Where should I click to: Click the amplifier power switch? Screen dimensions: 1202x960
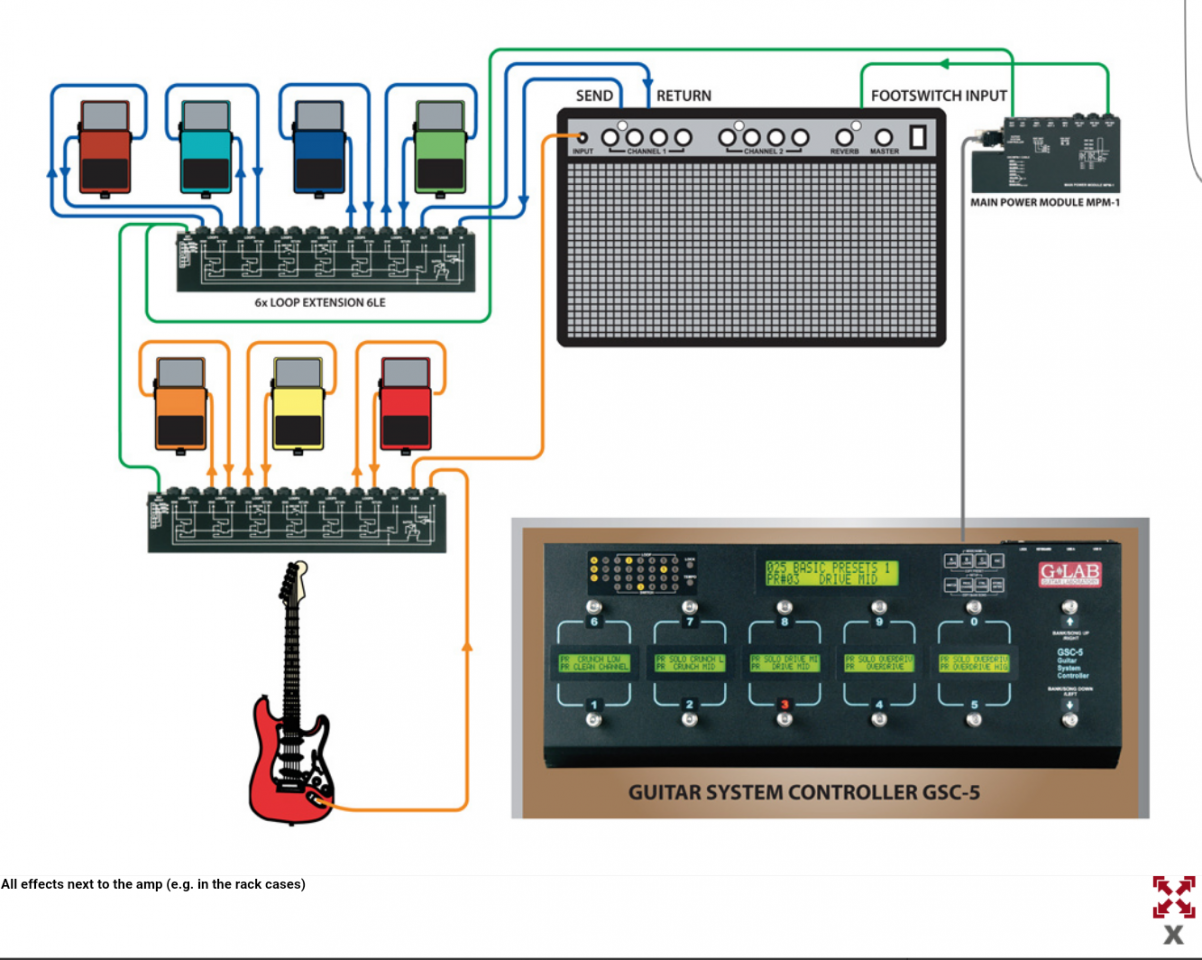point(919,136)
